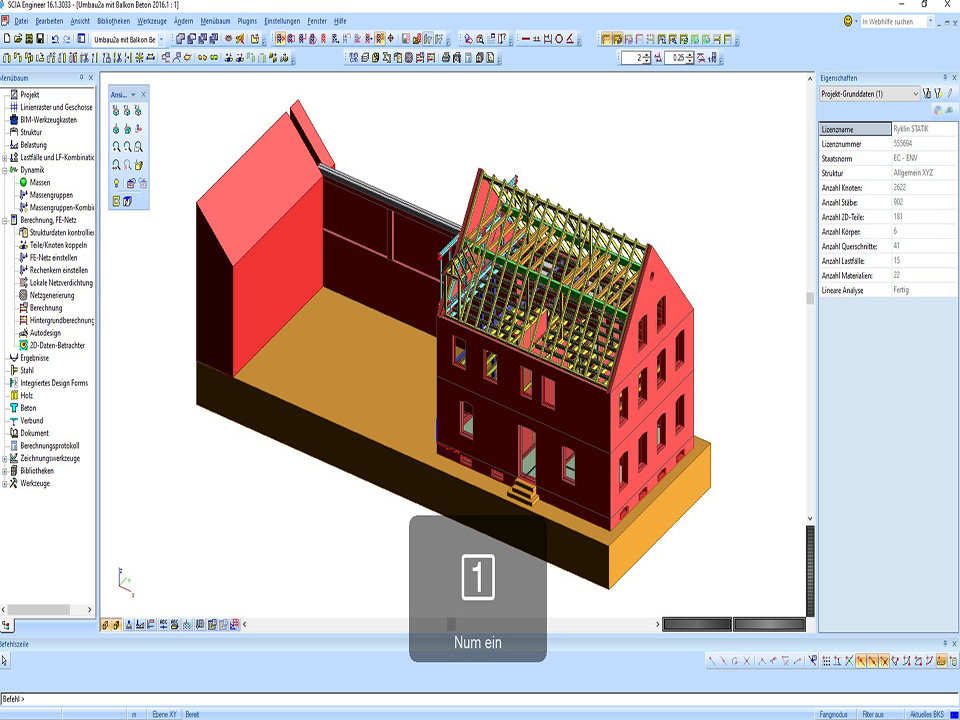Open the Einstellungen menu

coord(282,21)
